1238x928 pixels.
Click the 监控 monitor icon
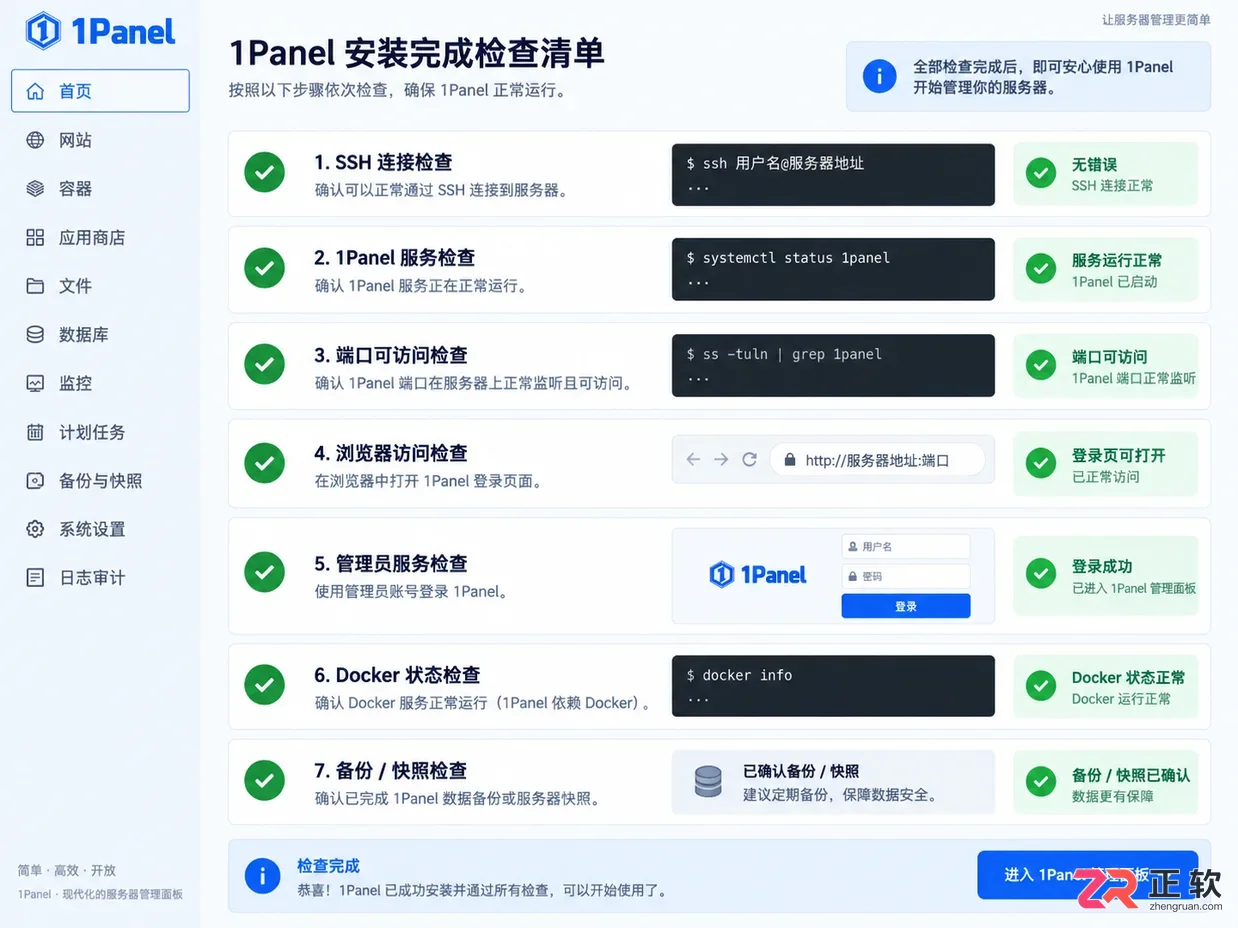coord(35,383)
